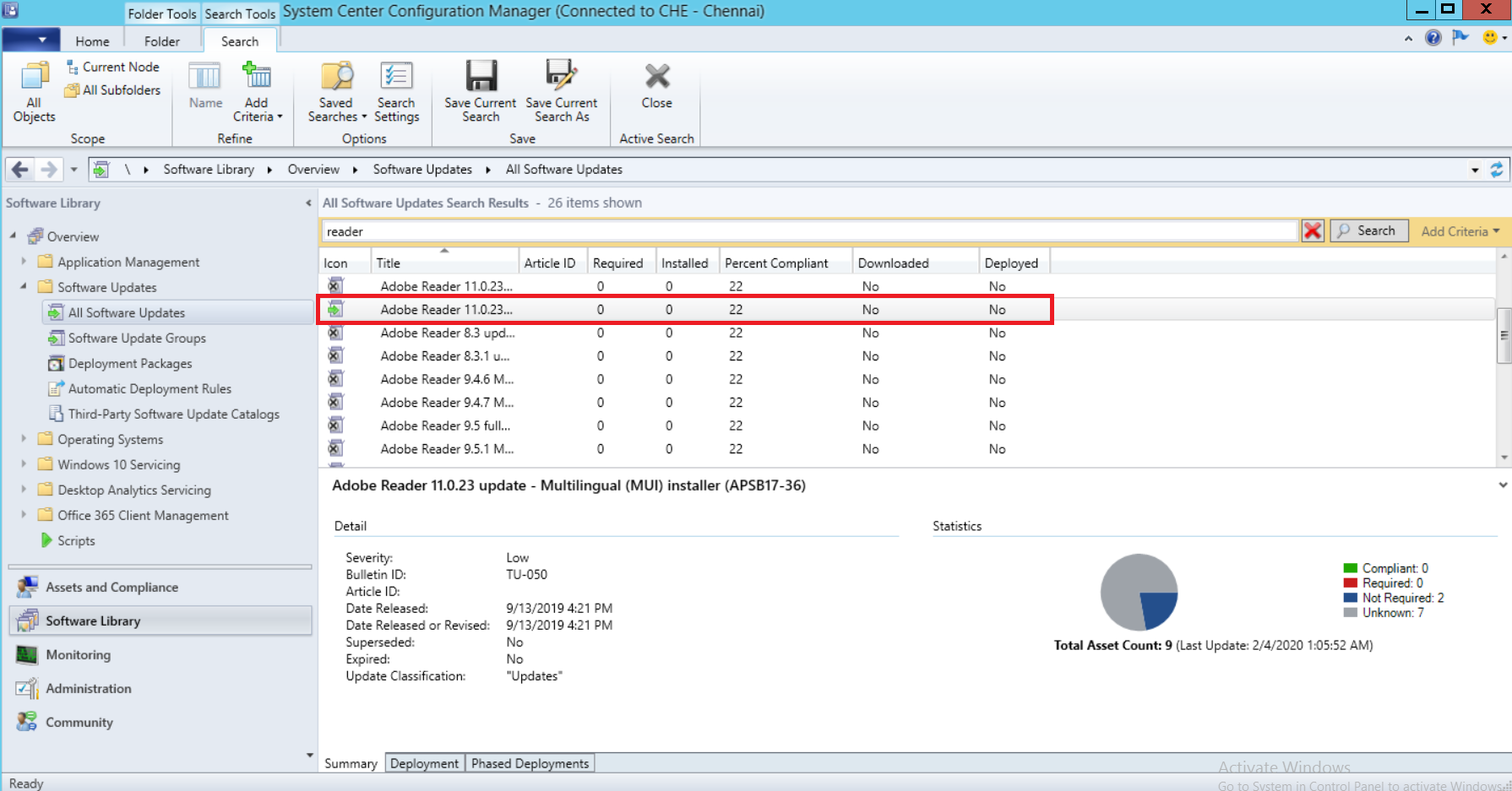The image size is (1512, 791).
Task: Open the Deployment details tab
Action: 424,763
